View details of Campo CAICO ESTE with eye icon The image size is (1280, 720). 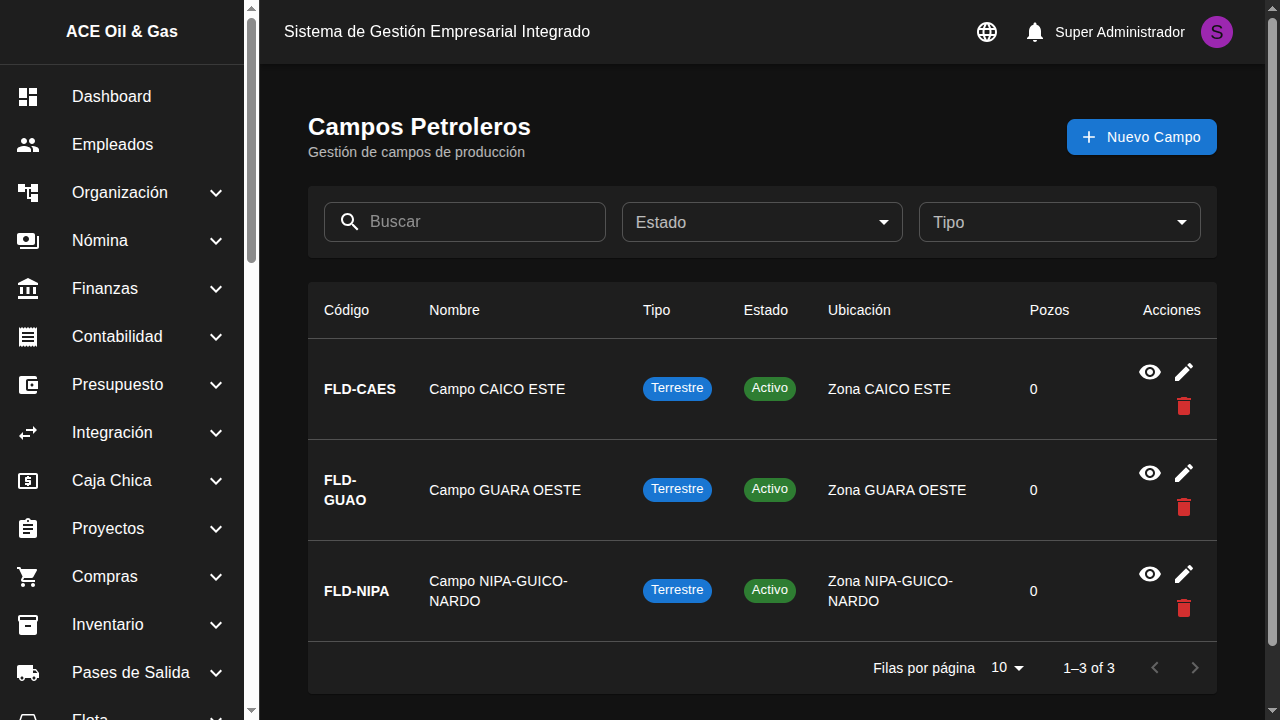point(1150,372)
